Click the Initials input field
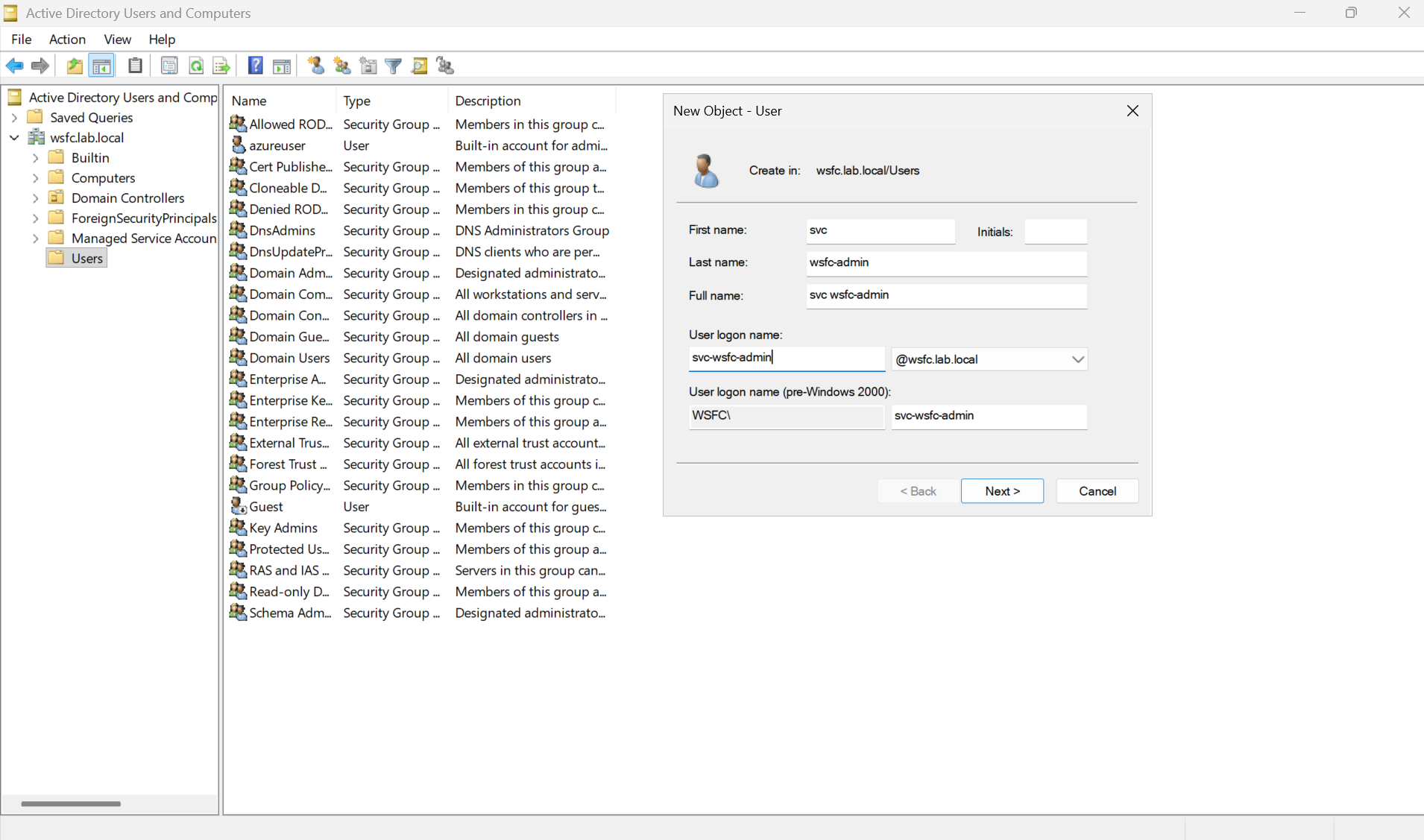 pos(1056,231)
